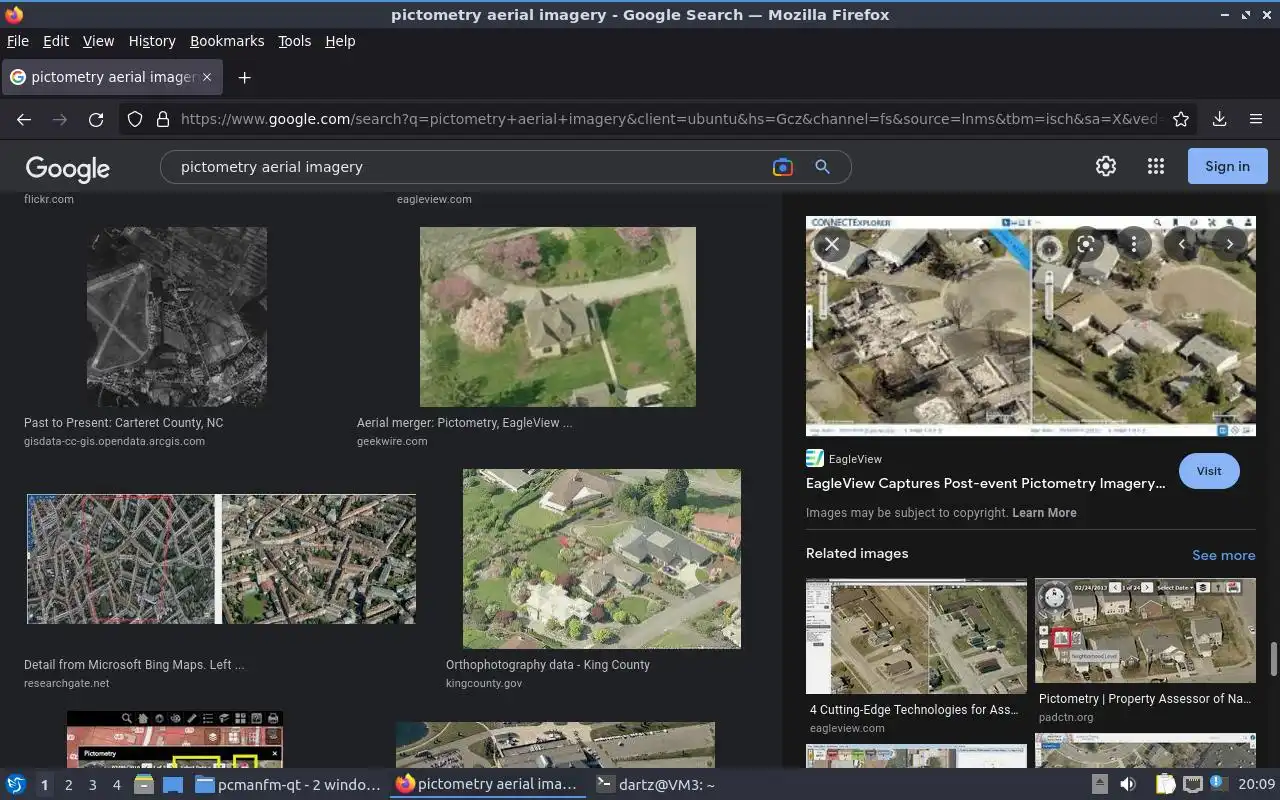Select the pictometry aerial imagery browser tab
This screenshot has height=800, width=1280.
[x=112, y=77]
